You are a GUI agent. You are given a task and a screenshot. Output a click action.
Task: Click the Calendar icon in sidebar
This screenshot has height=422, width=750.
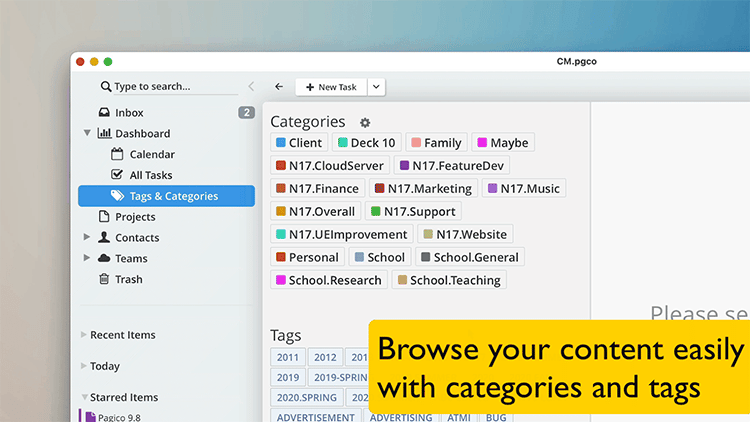pyautogui.click(x=117, y=154)
